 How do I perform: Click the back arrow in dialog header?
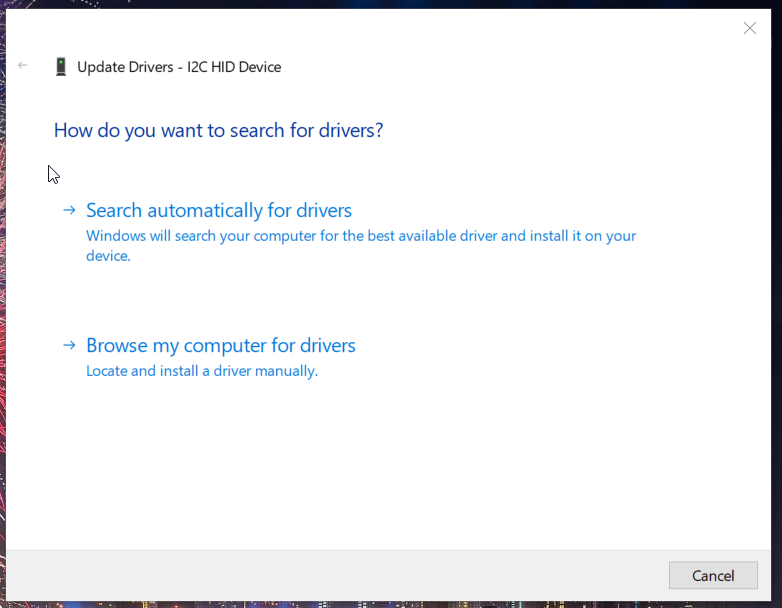22,65
